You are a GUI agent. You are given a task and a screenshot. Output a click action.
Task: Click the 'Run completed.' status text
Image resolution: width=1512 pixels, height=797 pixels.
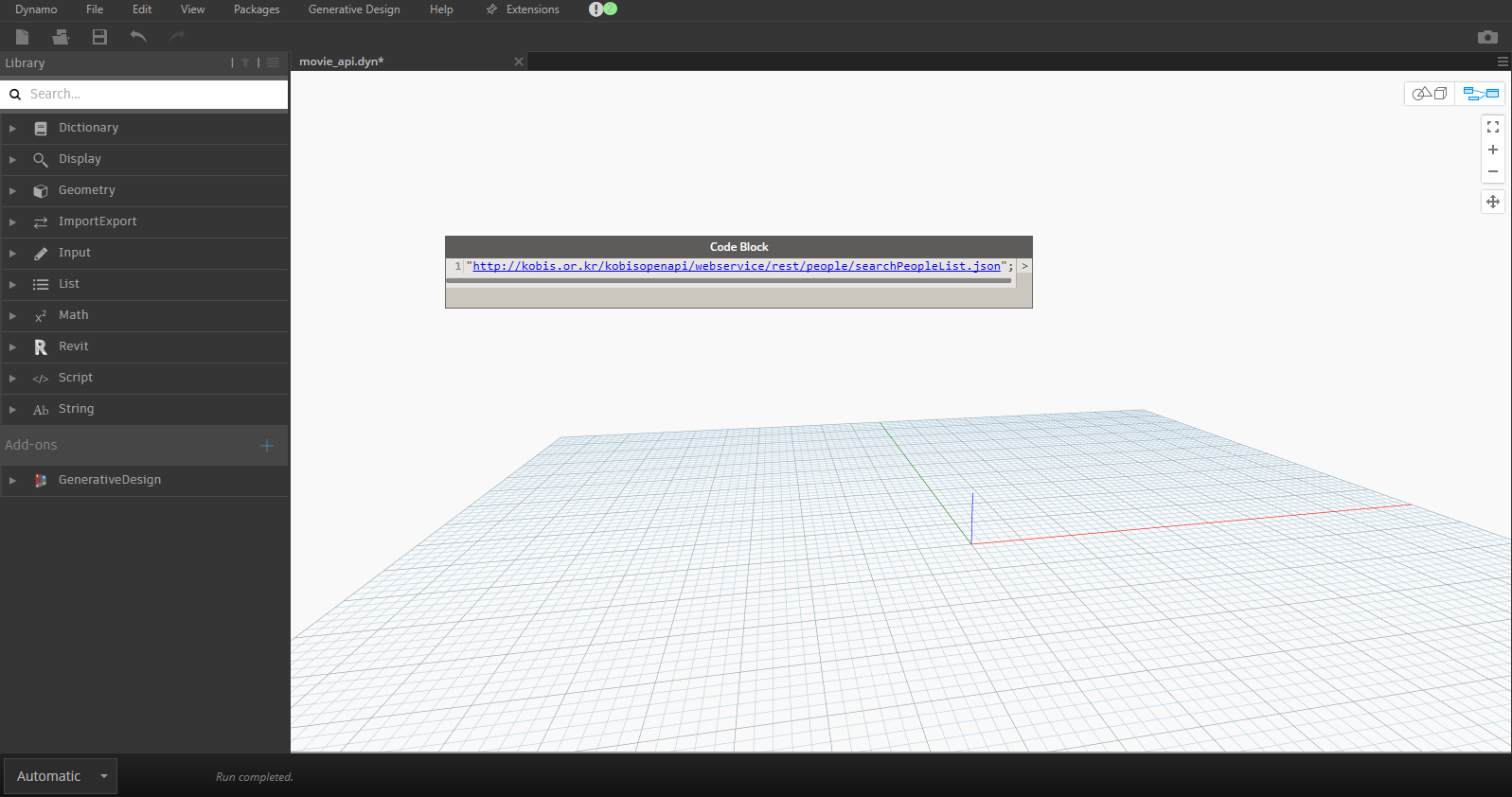(x=255, y=777)
